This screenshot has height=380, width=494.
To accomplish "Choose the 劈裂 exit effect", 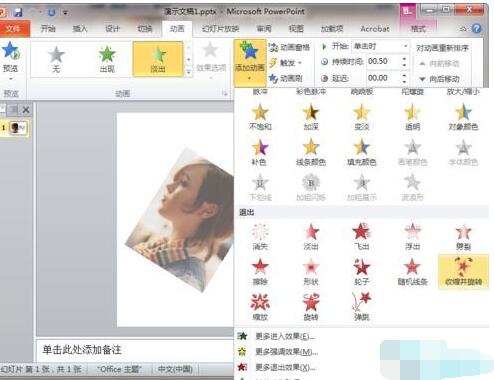I will (463, 237).
